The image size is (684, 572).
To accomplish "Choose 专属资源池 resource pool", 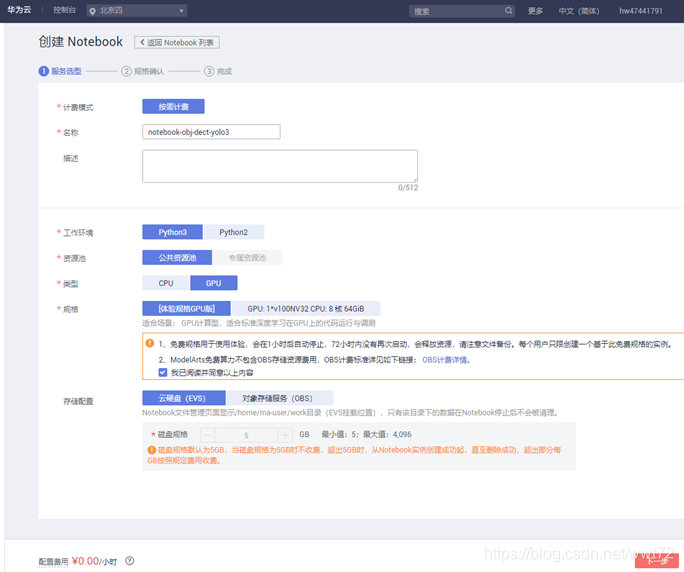I will pyautogui.click(x=247, y=257).
